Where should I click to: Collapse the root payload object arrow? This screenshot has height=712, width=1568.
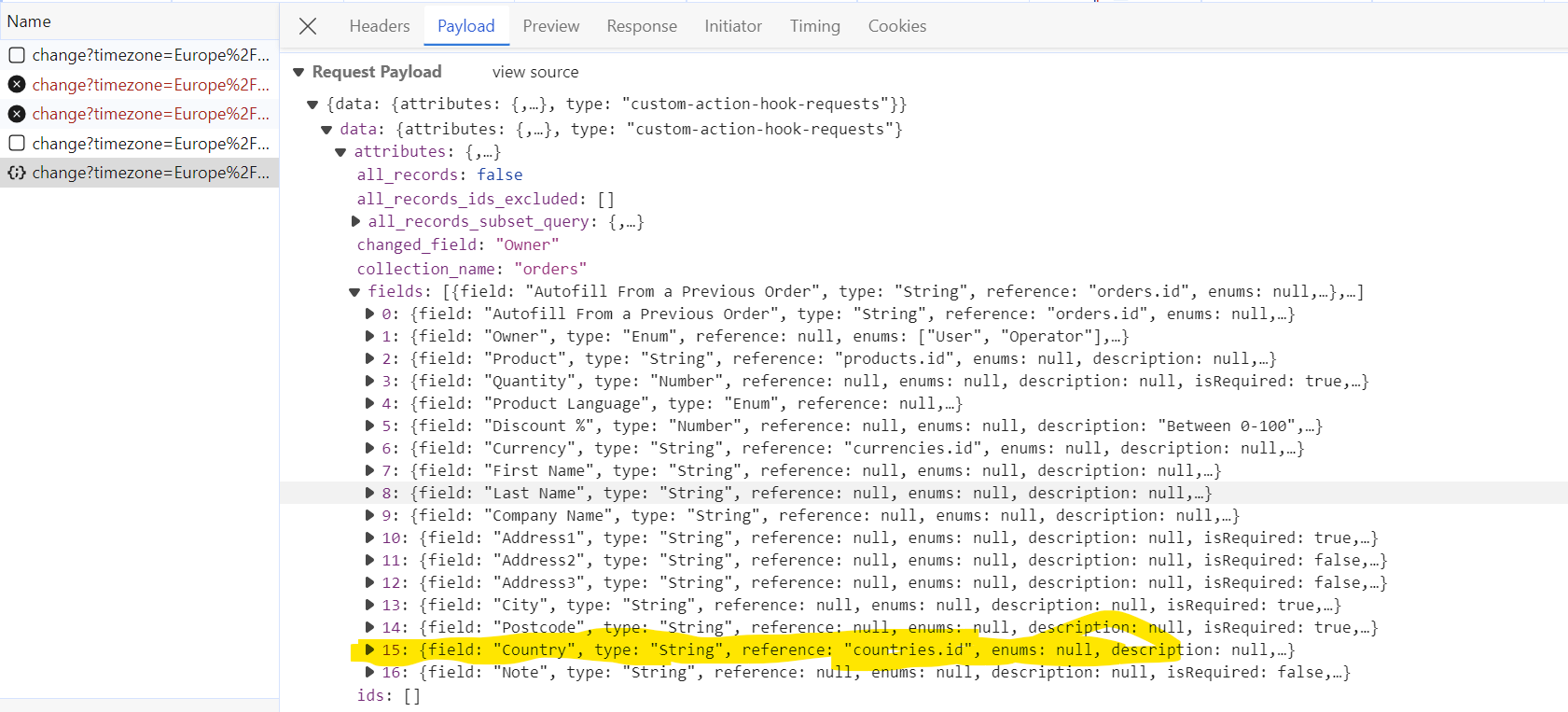tap(312, 105)
